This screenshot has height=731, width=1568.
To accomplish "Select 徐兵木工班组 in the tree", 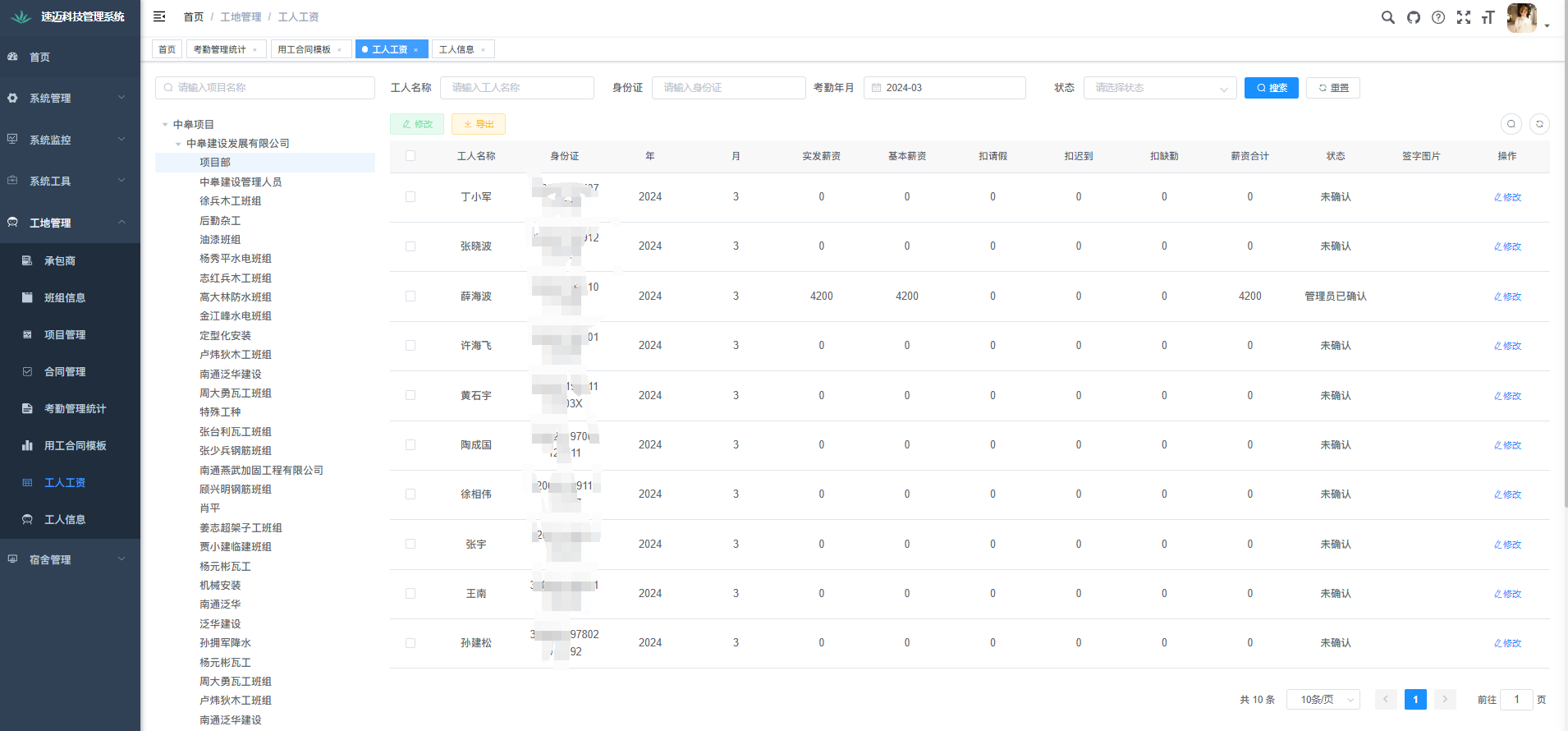I will (231, 200).
